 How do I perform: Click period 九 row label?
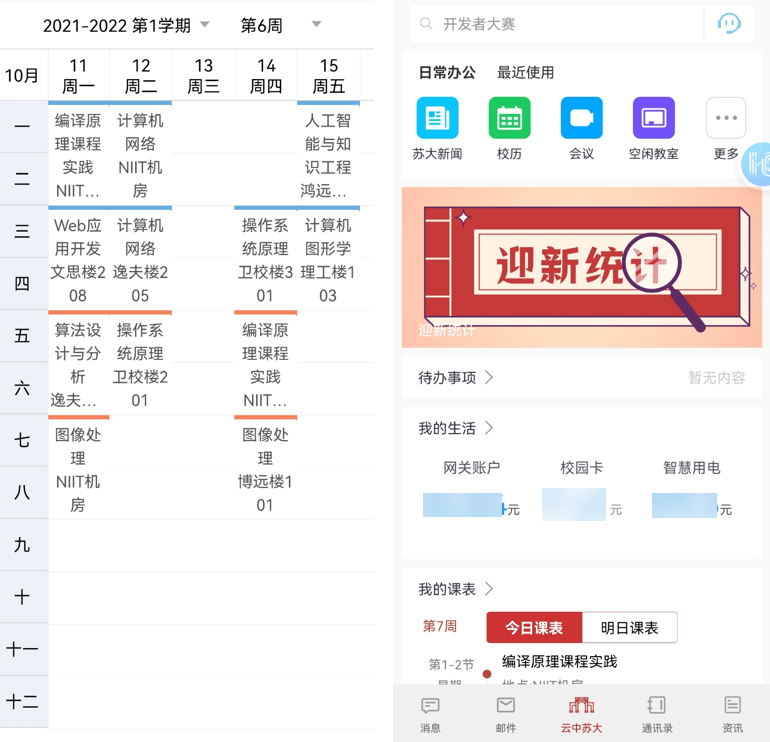click(x=22, y=545)
